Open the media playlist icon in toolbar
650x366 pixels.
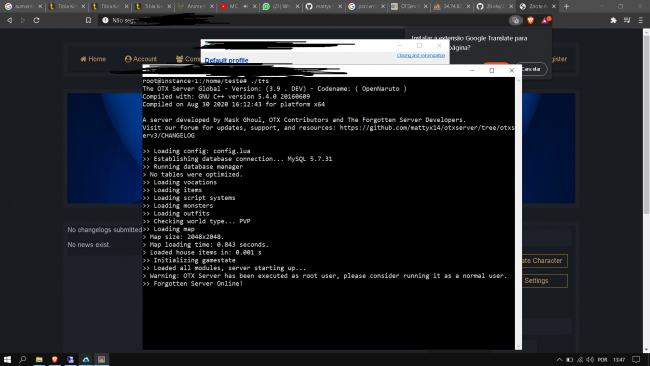(627, 20)
